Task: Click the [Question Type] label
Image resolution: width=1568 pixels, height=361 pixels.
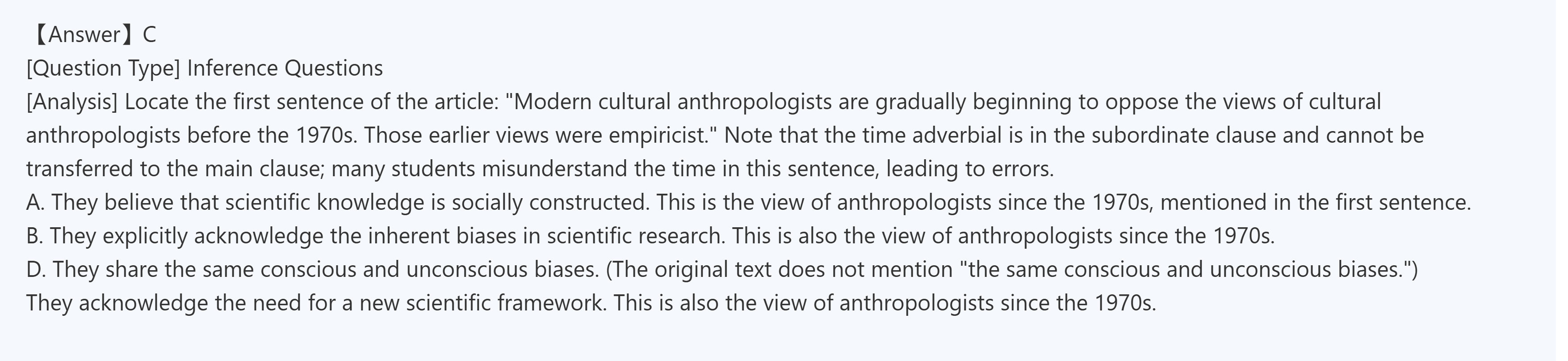Action: [x=103, y=68]
